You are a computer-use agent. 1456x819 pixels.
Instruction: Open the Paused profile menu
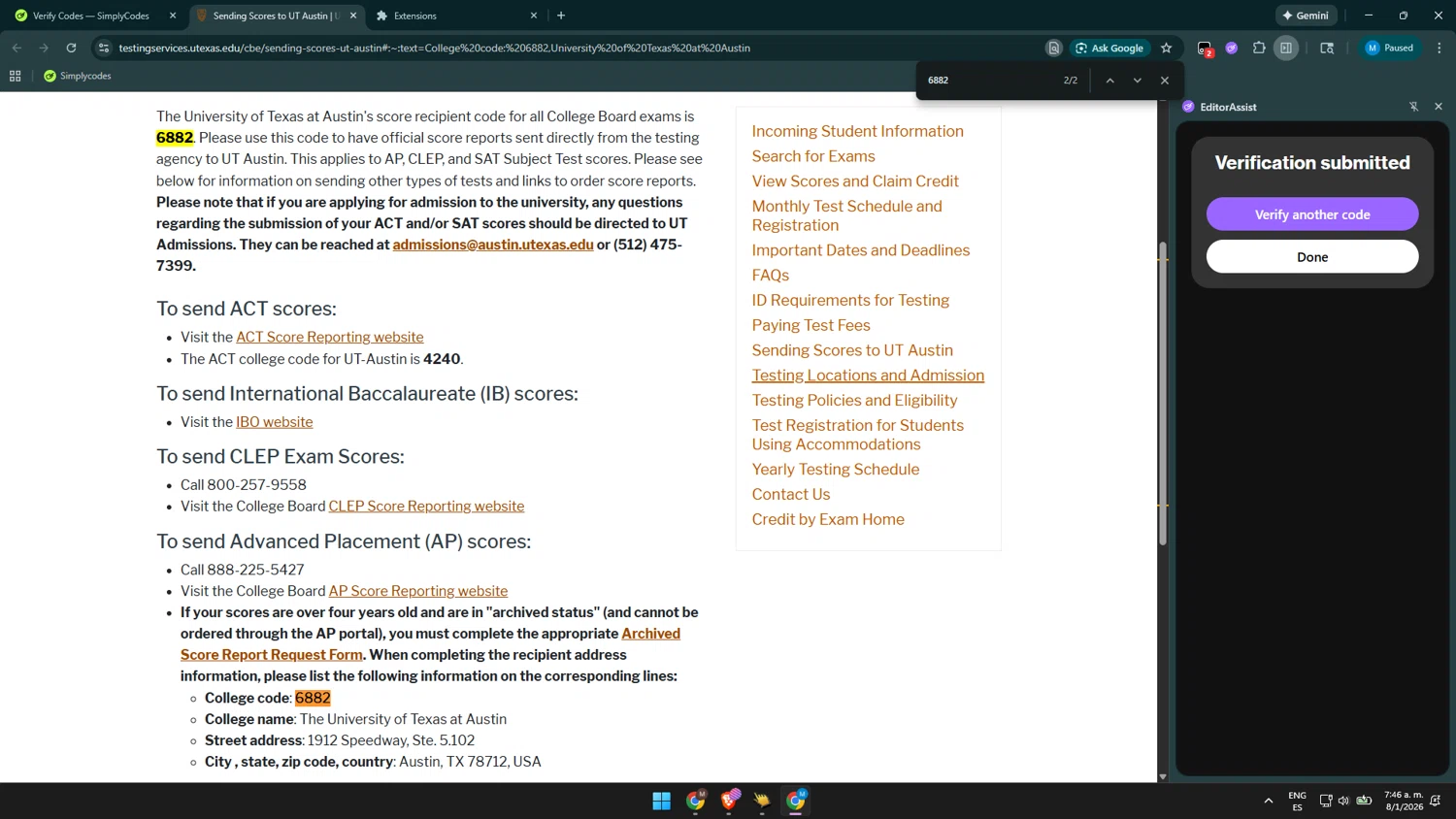[1390, 48]
